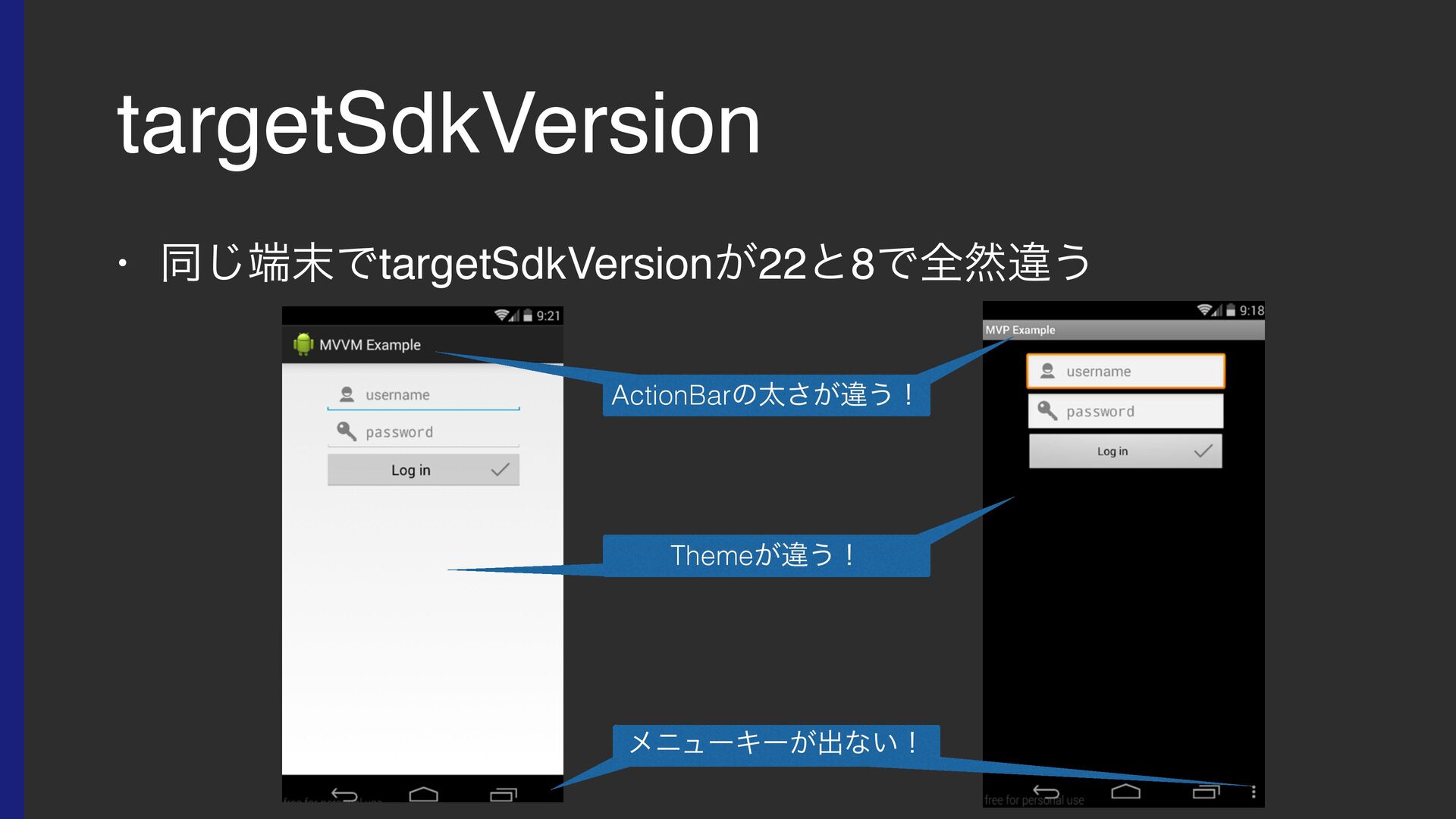1456x819 pixels.
Task: Tap the back navigation icon on right phone
Action: [1046, 792]
